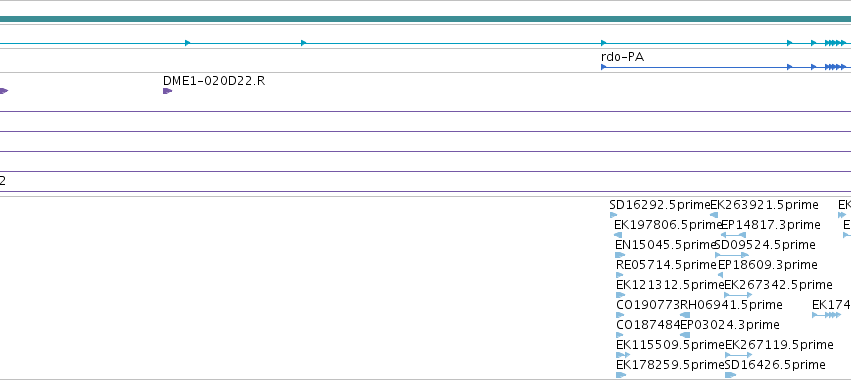Viewport: 851px width, 380px height.
Task: Select the double-arrow glyph under EK115509.5prime
Action: click(x=623, y=355)
